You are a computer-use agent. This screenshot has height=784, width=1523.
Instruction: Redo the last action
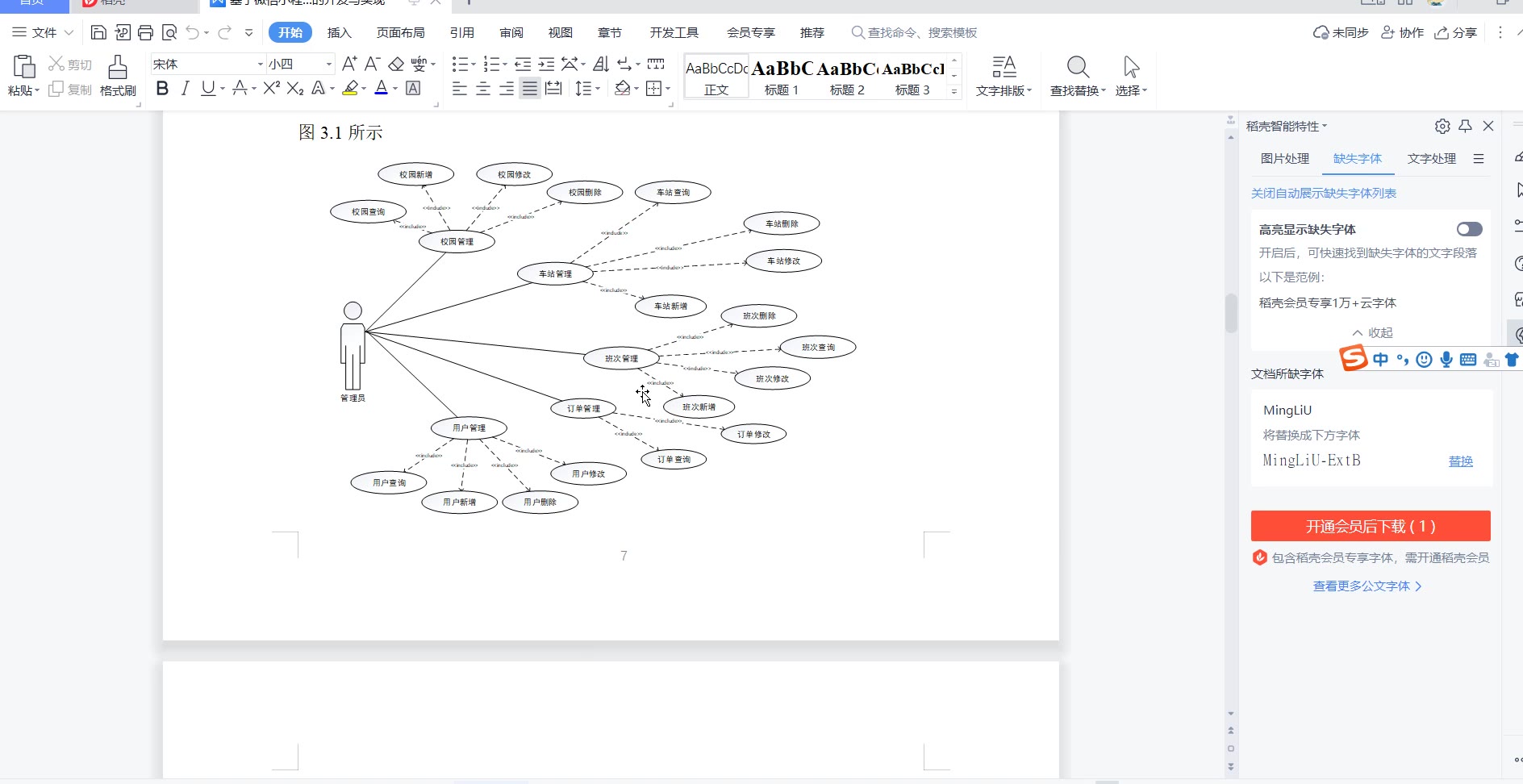pos(224,32)
